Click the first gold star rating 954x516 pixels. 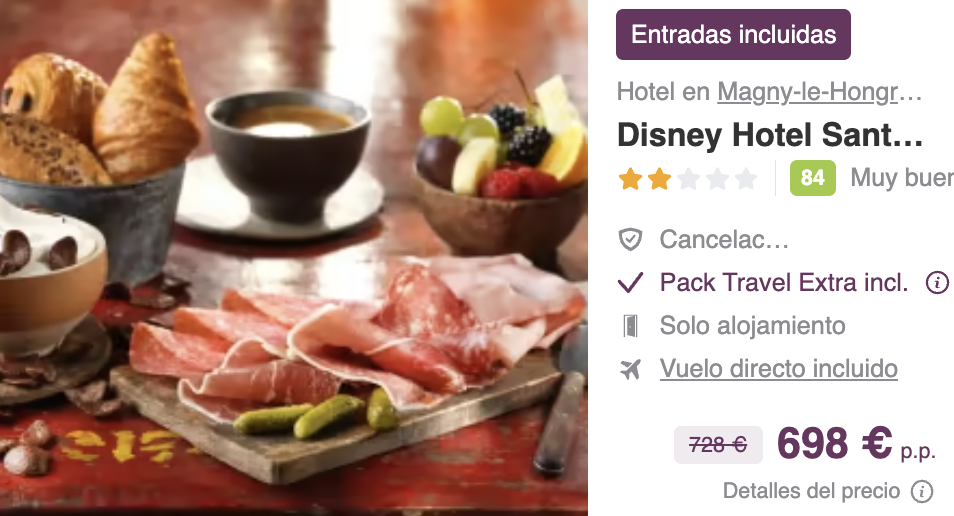click(630, 179)
